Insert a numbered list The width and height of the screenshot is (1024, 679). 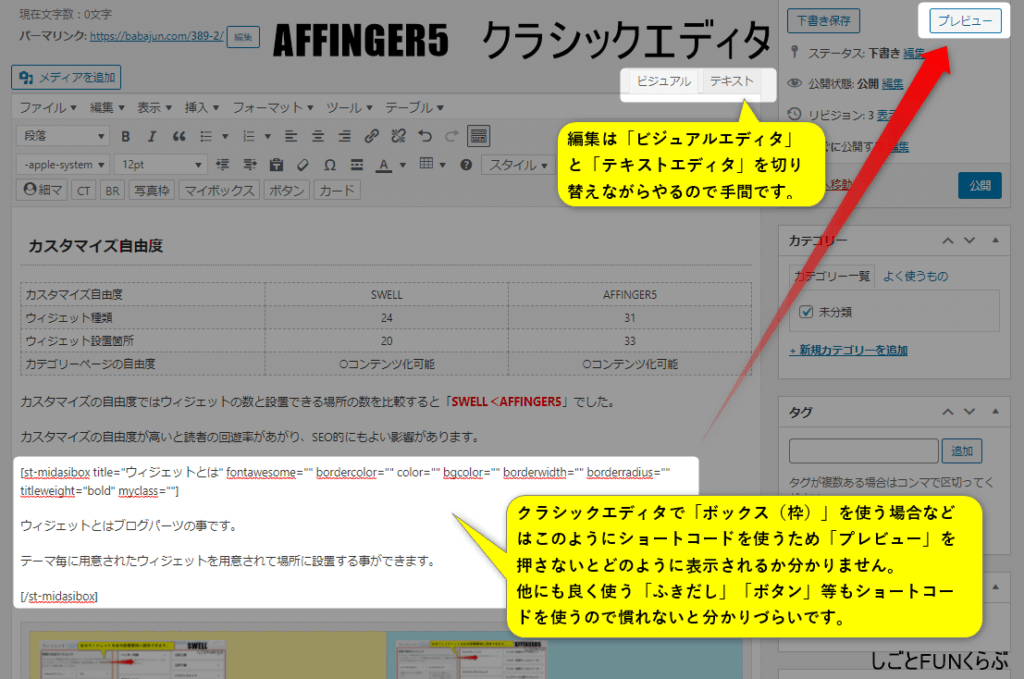(x=249, y=136)
